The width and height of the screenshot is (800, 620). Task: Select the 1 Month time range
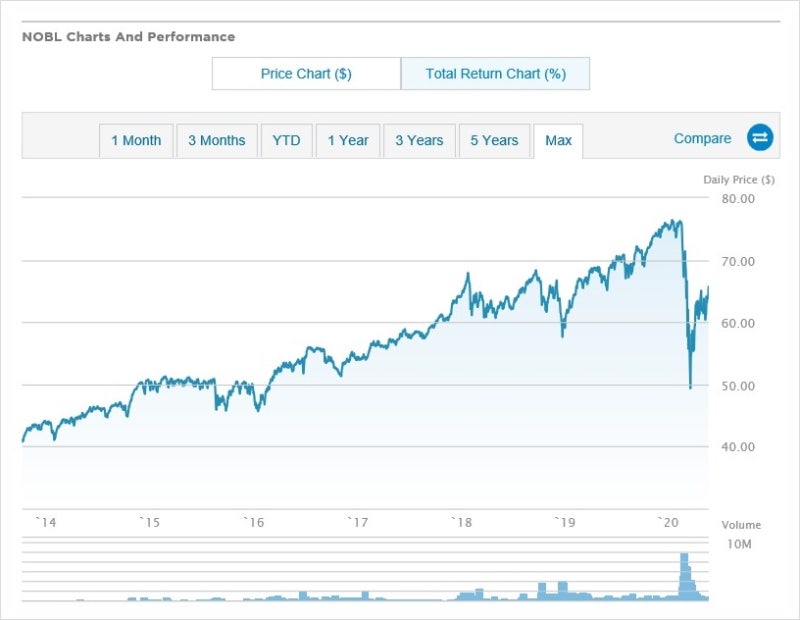coord(136,140)
